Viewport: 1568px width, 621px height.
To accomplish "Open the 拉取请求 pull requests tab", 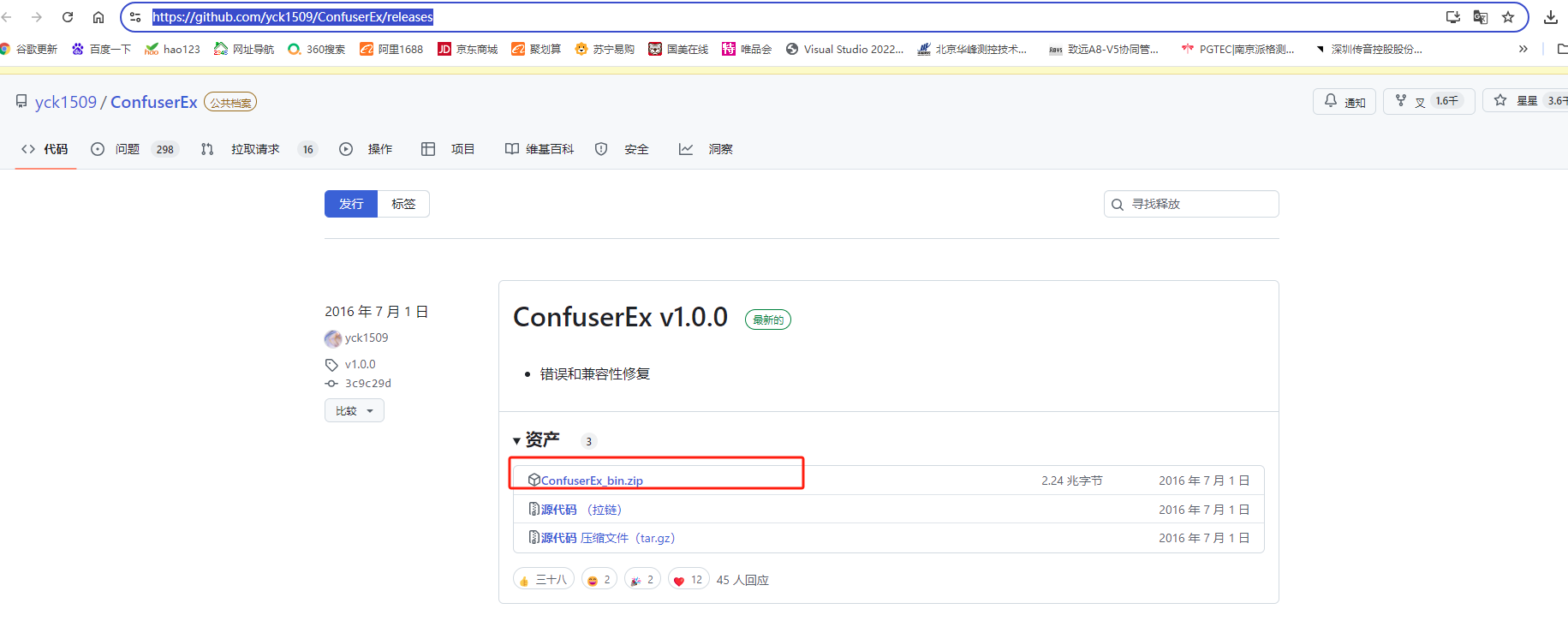I will coord(259,149).
